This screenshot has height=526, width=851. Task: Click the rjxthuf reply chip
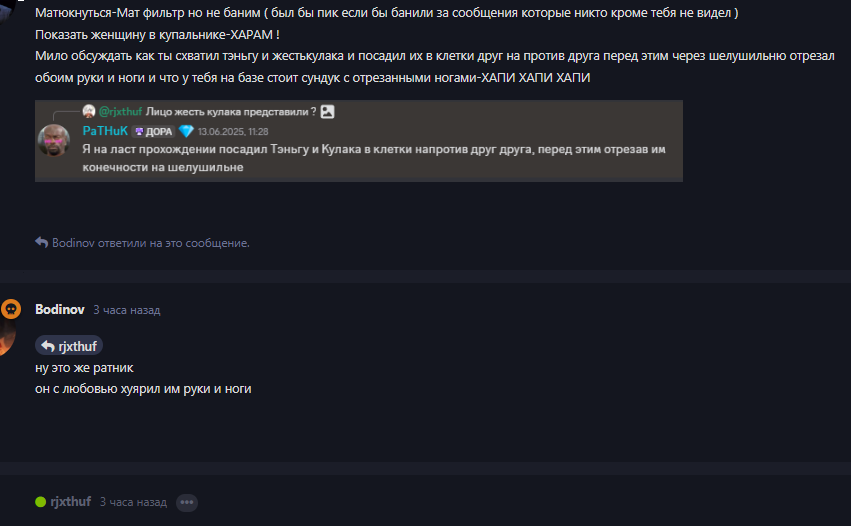click(x=69, y=346)
